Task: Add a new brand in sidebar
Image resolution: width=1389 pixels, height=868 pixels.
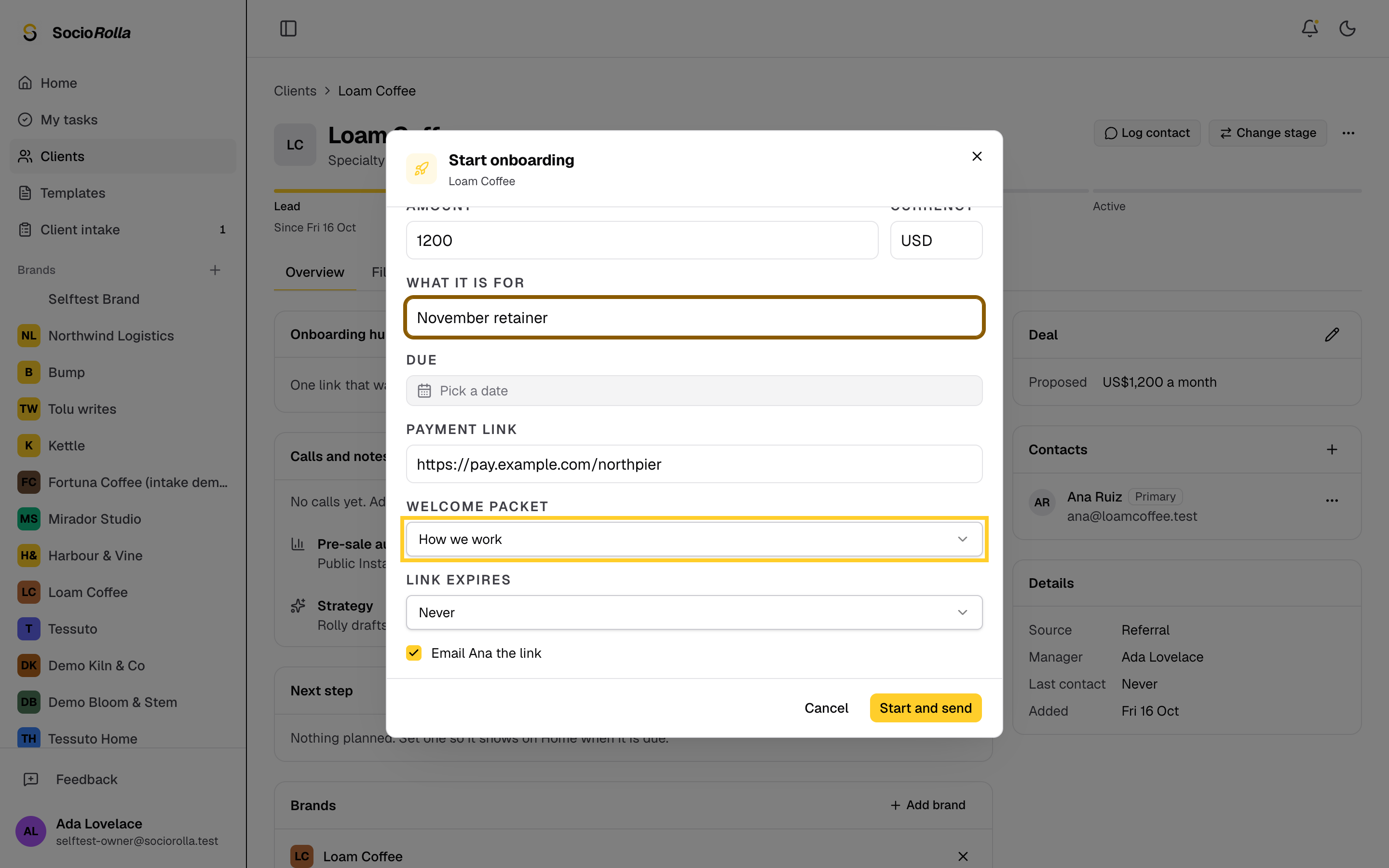Action: [x=215, y=270]
